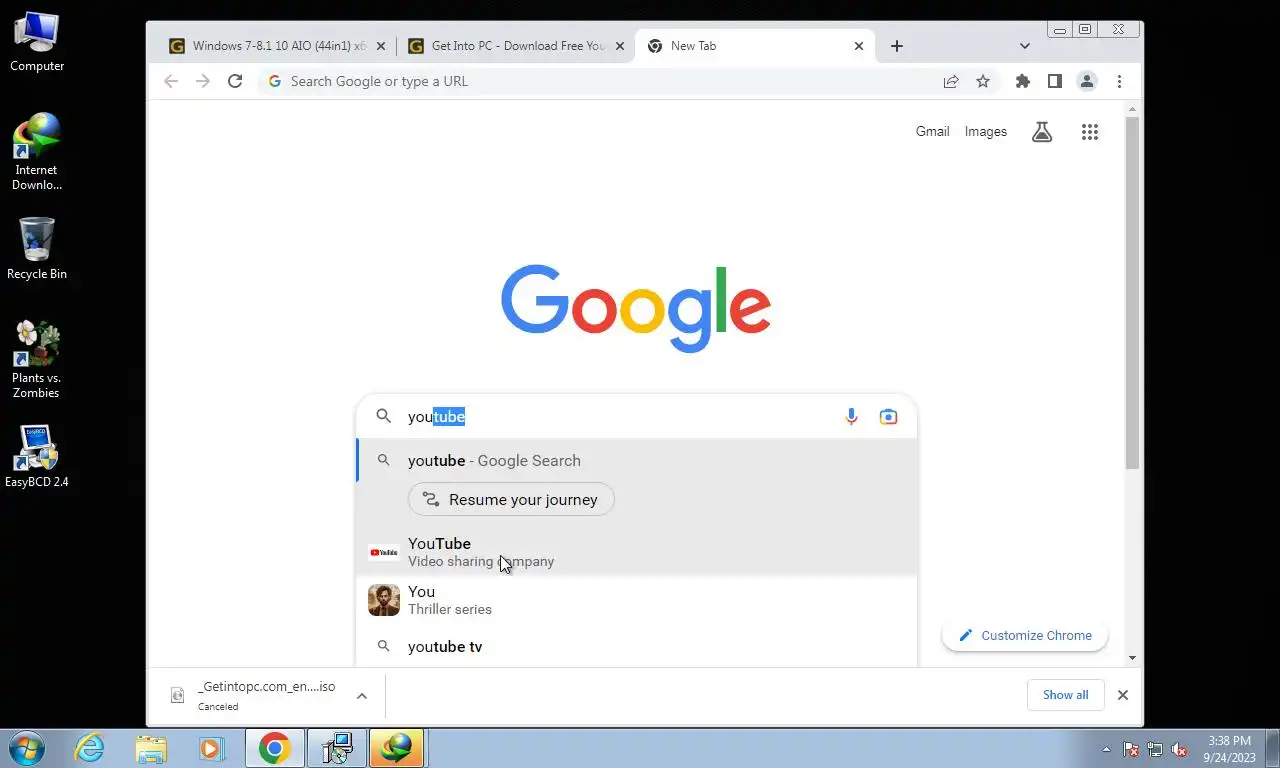Click the browser forward arrow
This screenshot has width=1280, height=768.
click(x=203, y=81)
